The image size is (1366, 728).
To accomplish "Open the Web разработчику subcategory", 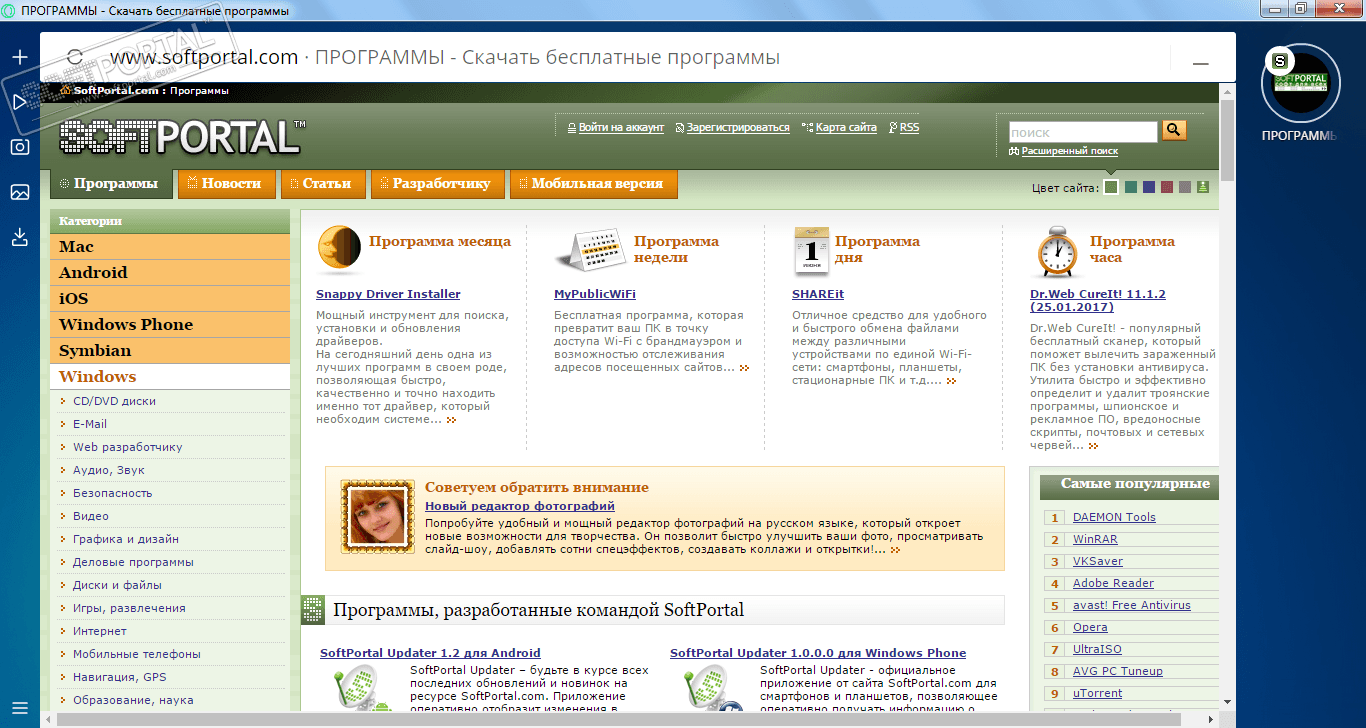I will pos(128,447).
